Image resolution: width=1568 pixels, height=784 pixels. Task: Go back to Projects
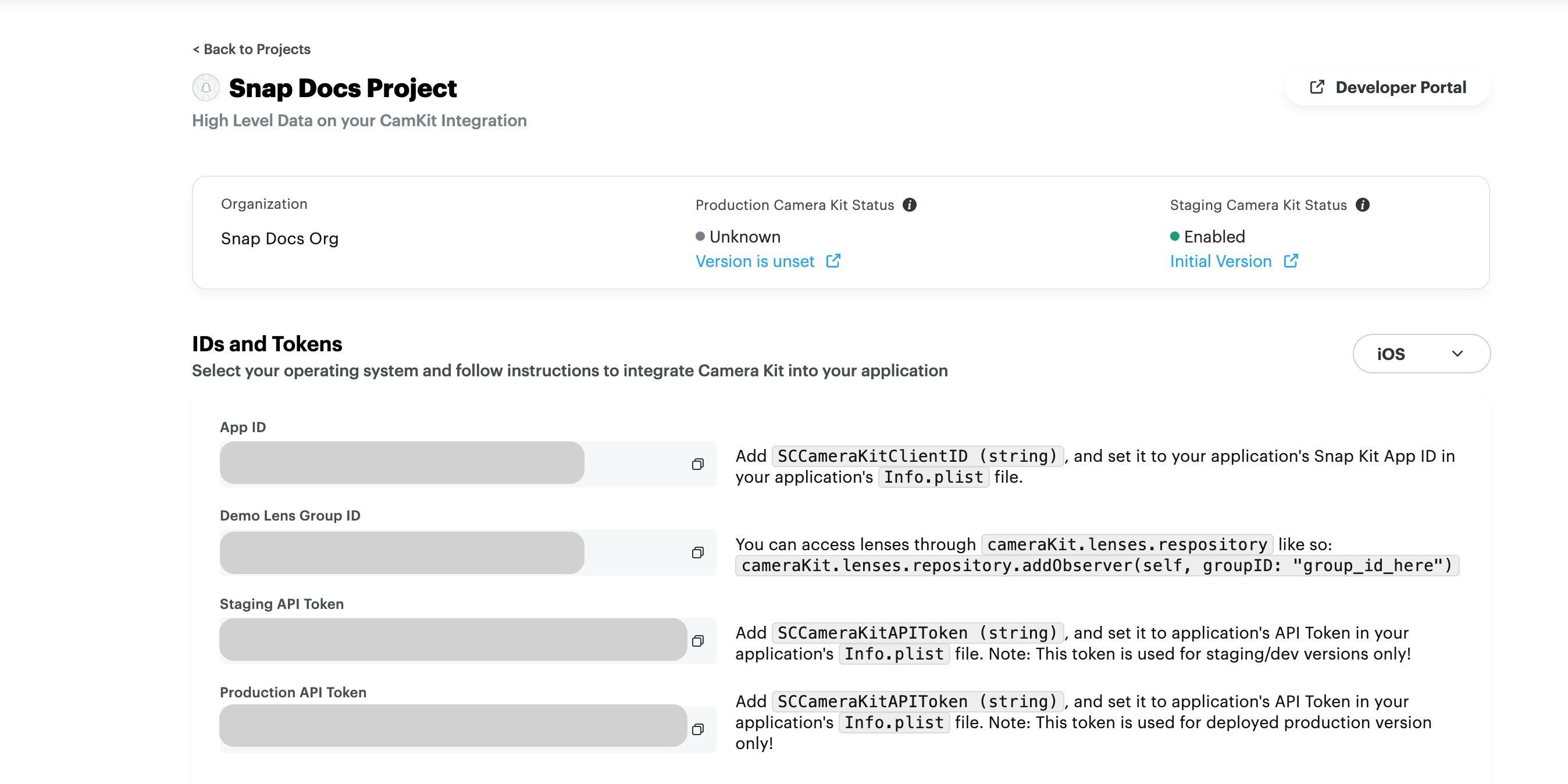click(251, 49)
